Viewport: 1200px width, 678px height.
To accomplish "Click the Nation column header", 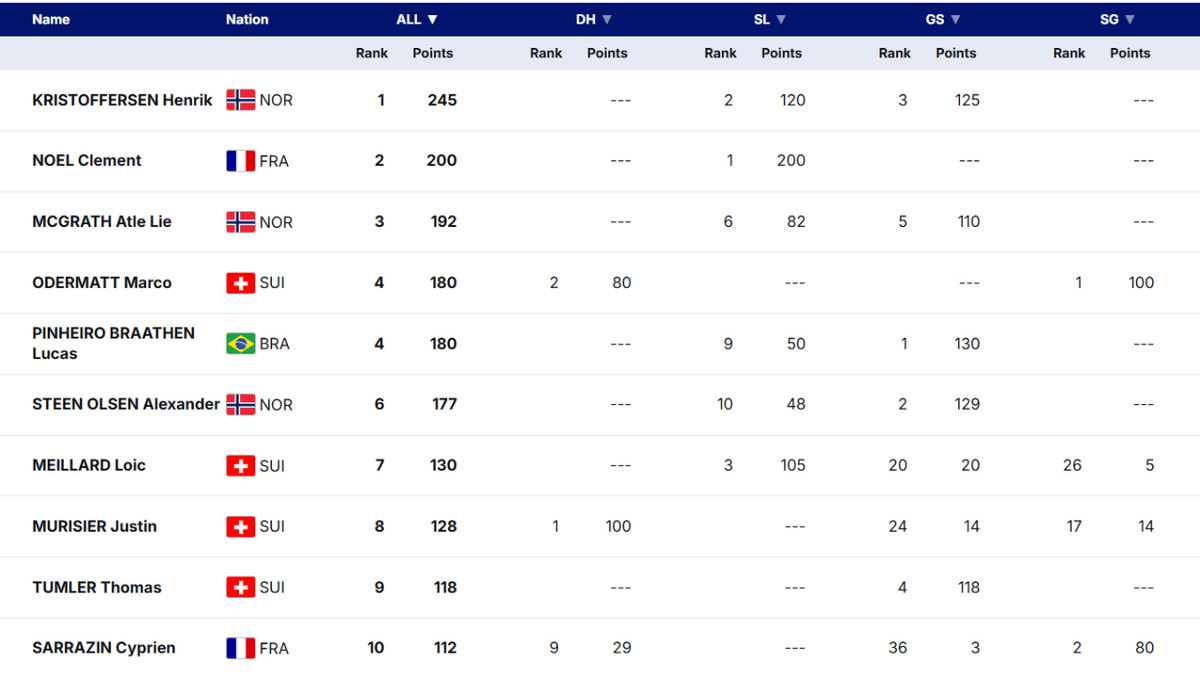I will pos(247,19).
